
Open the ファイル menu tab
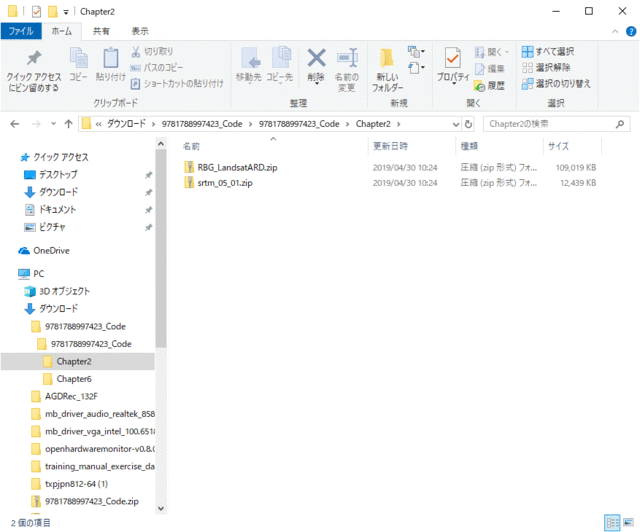pos(21,31)
